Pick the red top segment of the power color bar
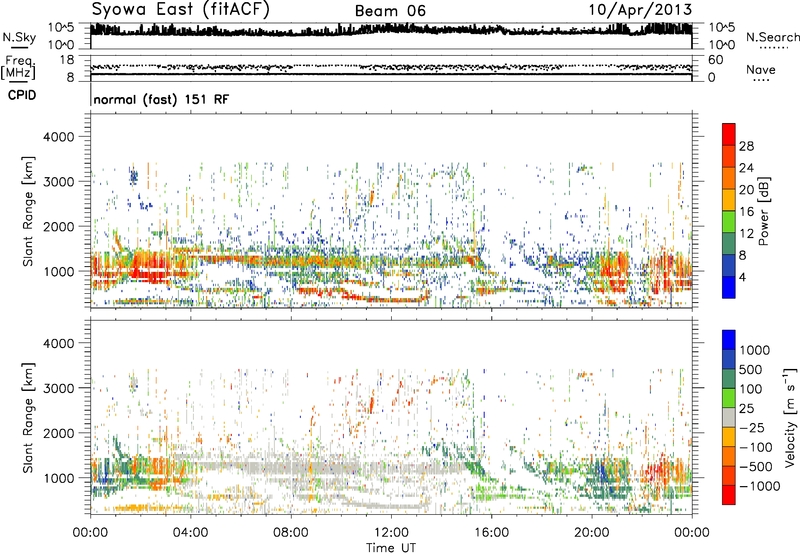This screenshot has width=800, height=554. click(x=729, y=135)
